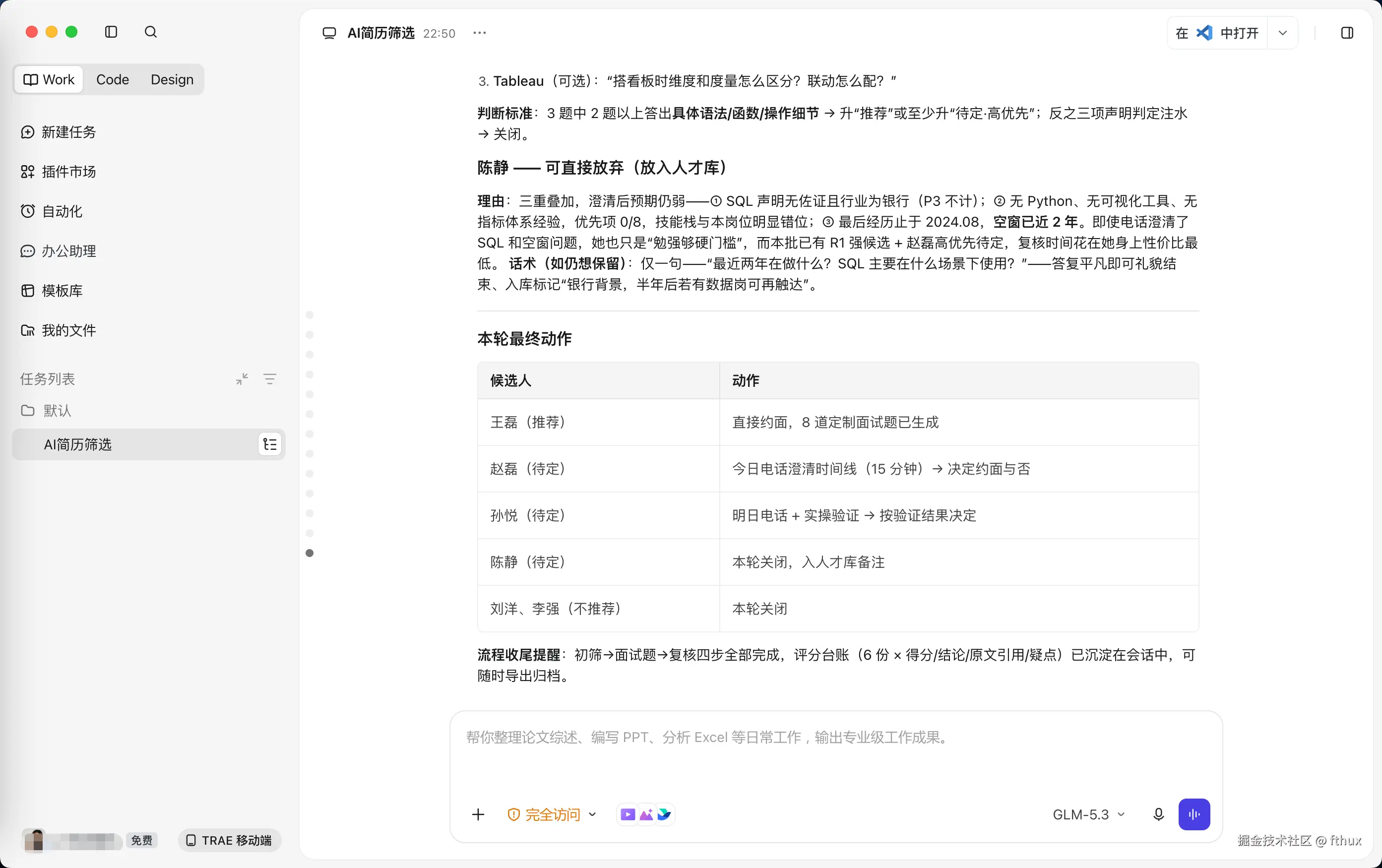Click the AI简历筛选 conversation title

(381, 33)
